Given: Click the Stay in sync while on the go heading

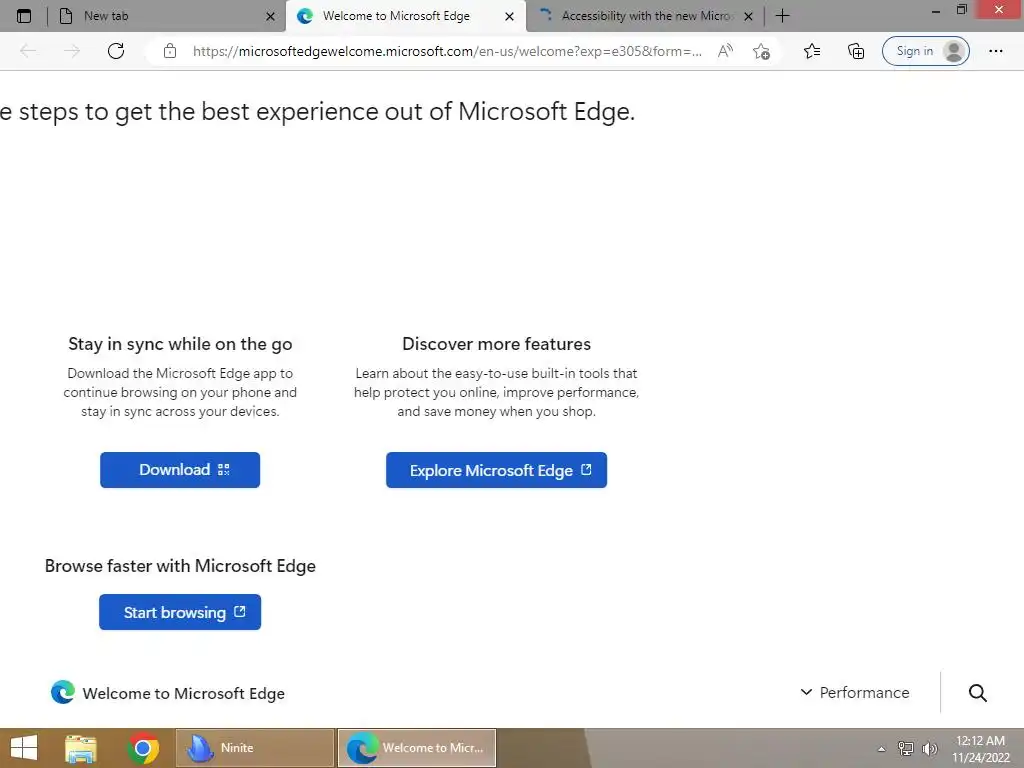Looking at the screenshot, I should (180, 344).
